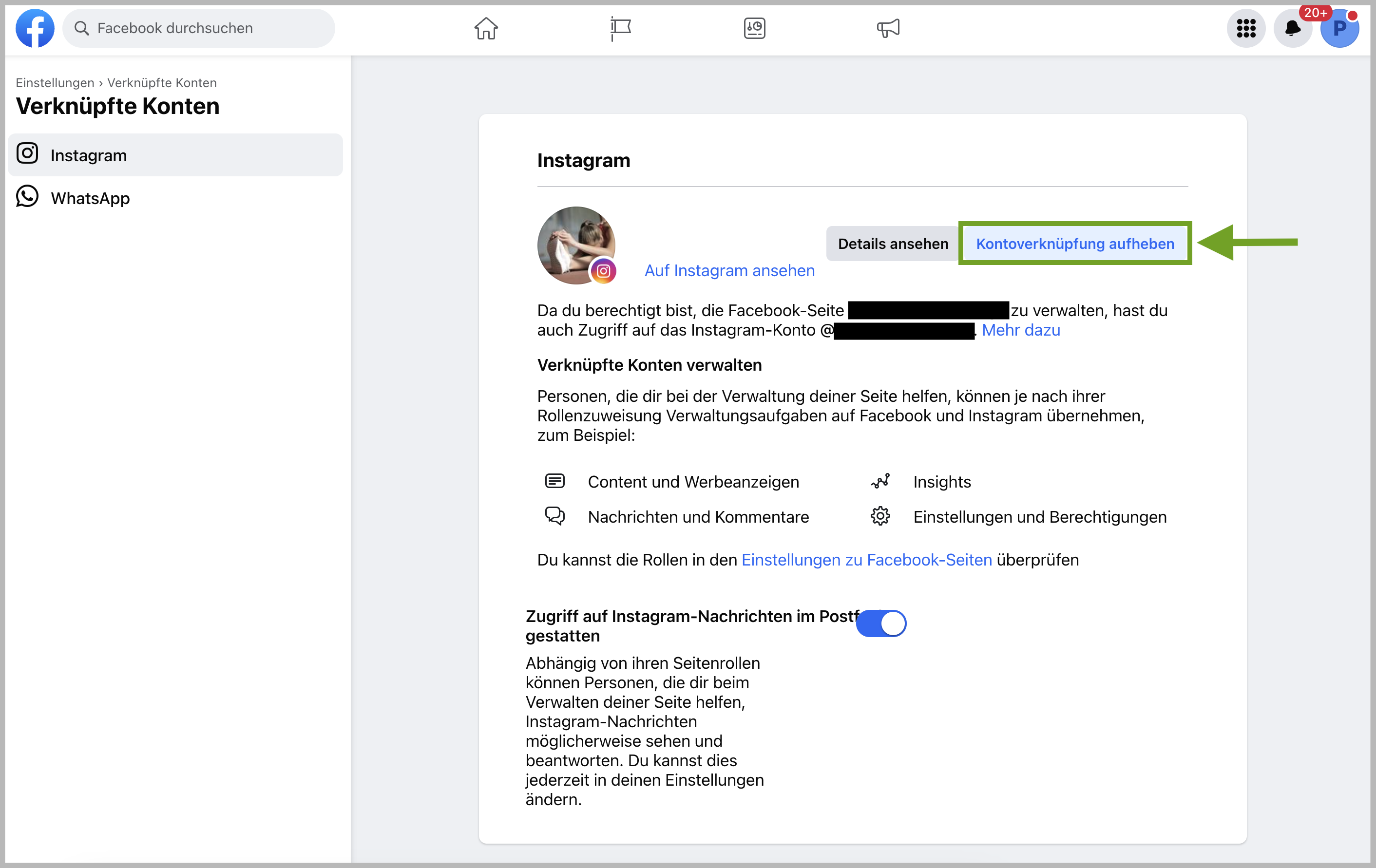Click Kontoverknüpfung aufheben button

tap(1075, 244)
